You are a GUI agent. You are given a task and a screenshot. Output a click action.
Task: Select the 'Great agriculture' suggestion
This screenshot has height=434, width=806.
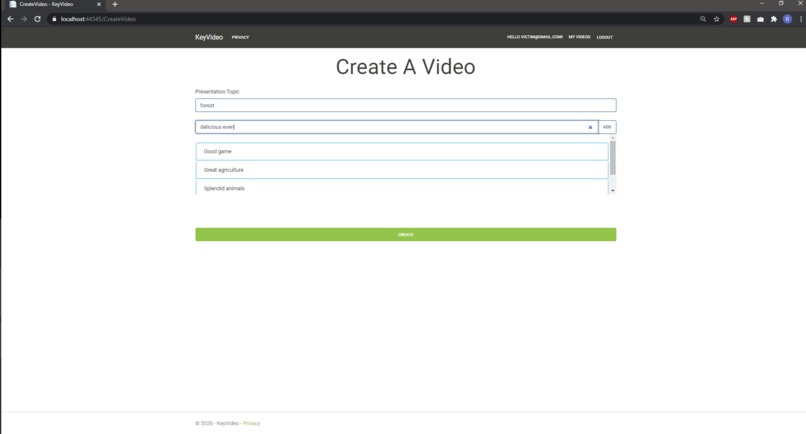coord(402,170)
